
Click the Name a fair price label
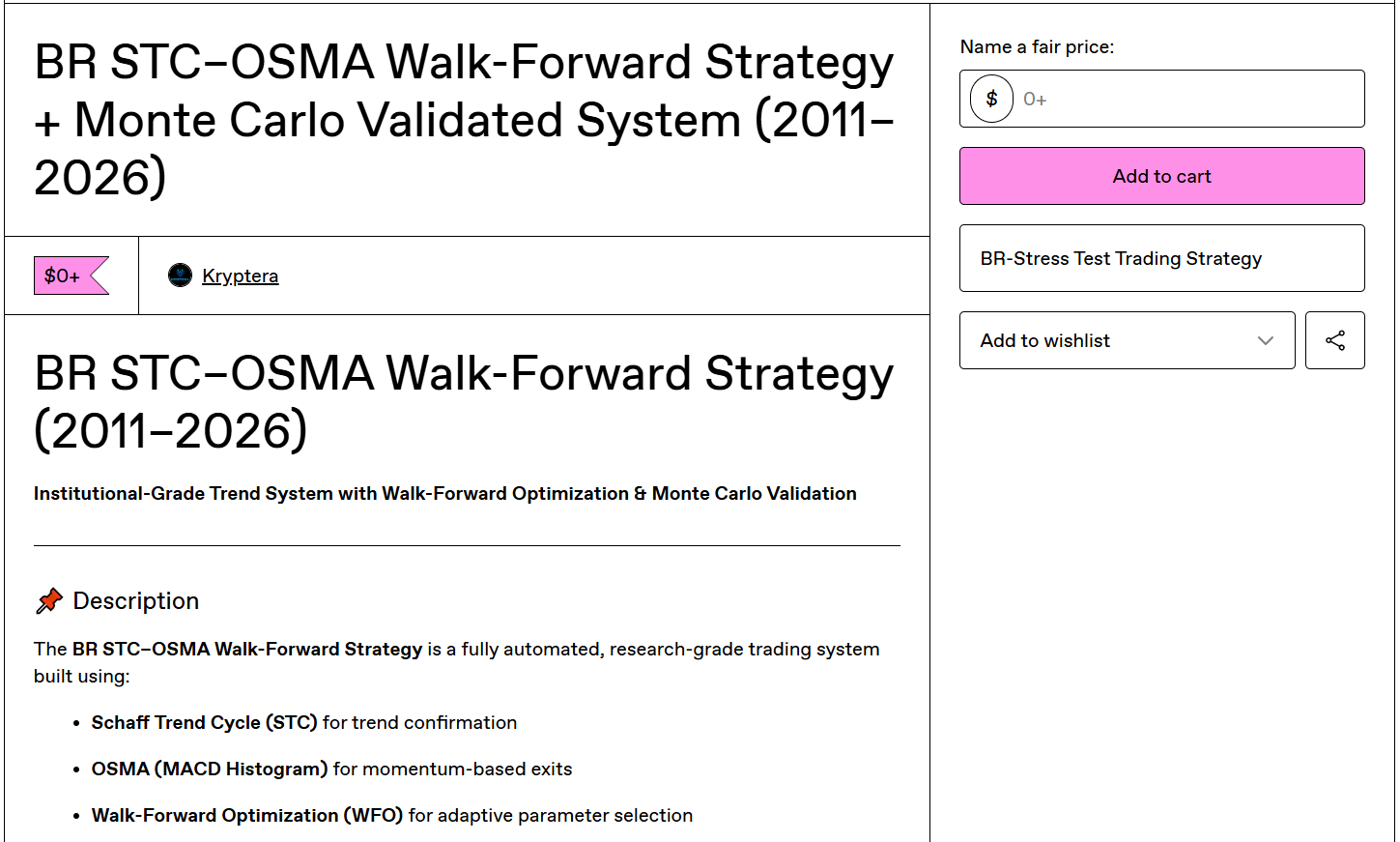(1037, 46)
